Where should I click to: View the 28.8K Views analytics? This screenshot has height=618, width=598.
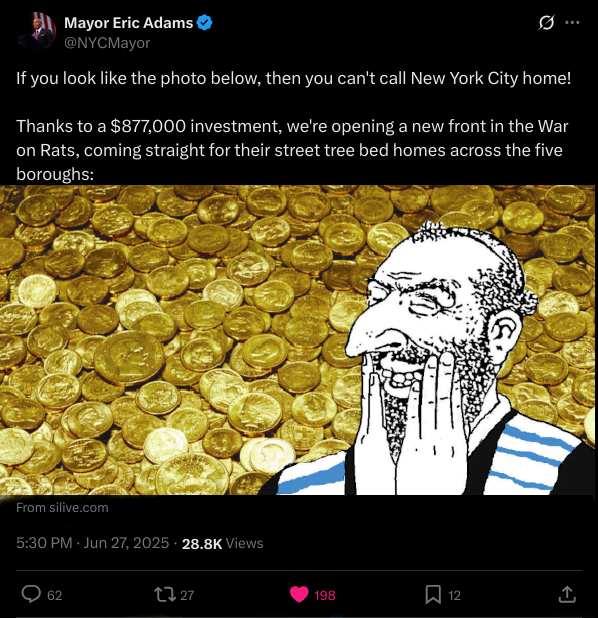[x=223, y=544]
